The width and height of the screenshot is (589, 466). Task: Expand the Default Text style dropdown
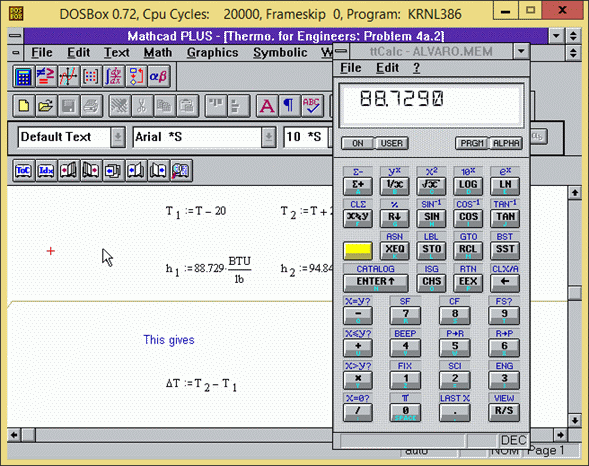pyautogui.click(x=118, y=137)
